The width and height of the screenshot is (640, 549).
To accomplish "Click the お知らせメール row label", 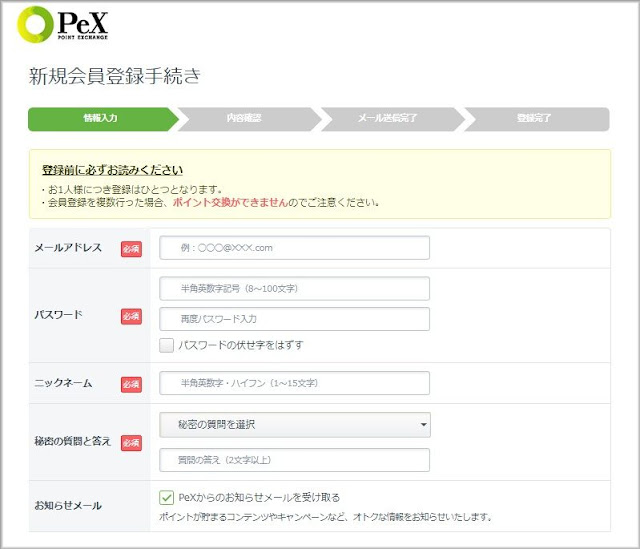I will coord(68,506).
